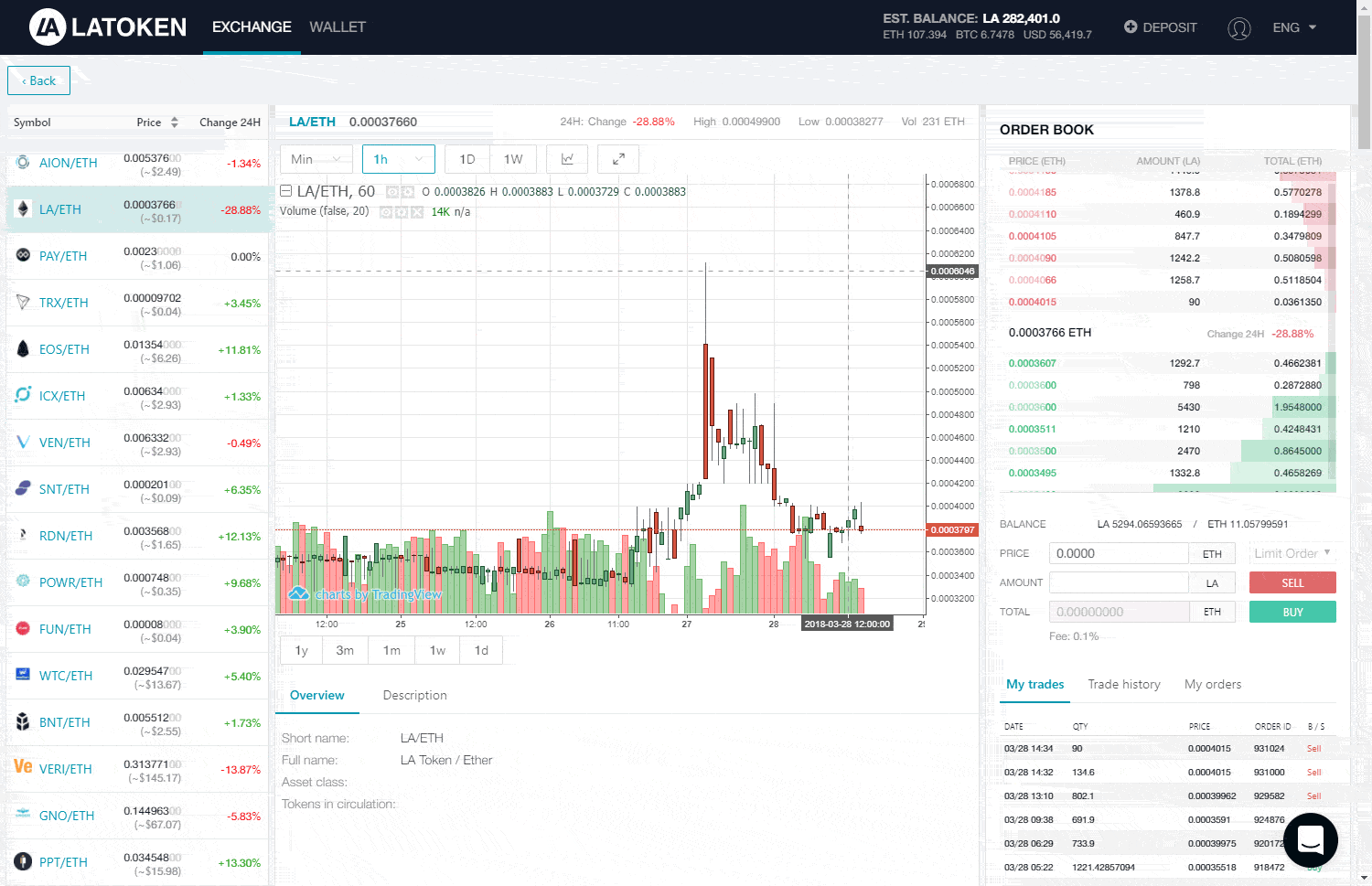Open the 1h interval dropdown
1372x886 pixels.
[398, 159]
